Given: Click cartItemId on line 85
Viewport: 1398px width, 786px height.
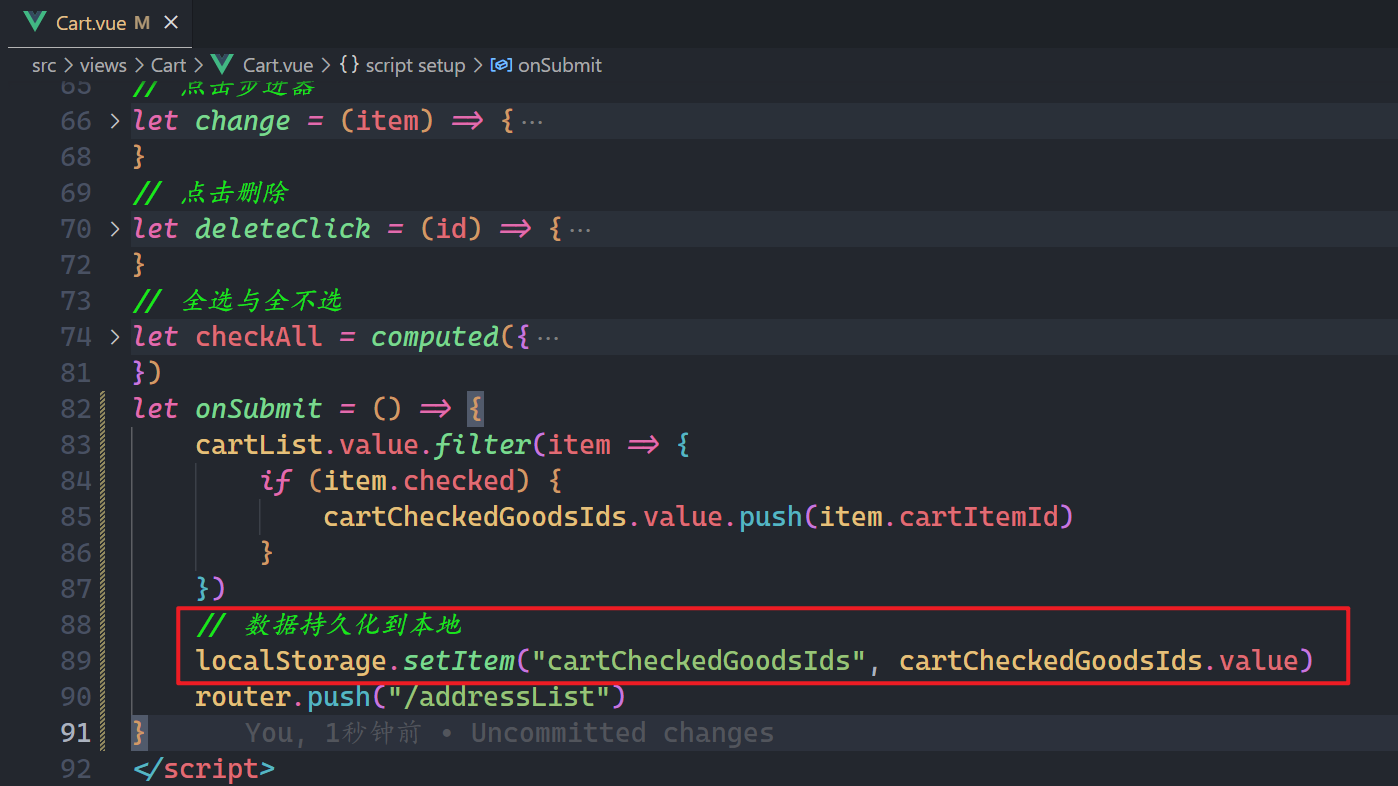Looking at the screenshot, I should (979, 517).
